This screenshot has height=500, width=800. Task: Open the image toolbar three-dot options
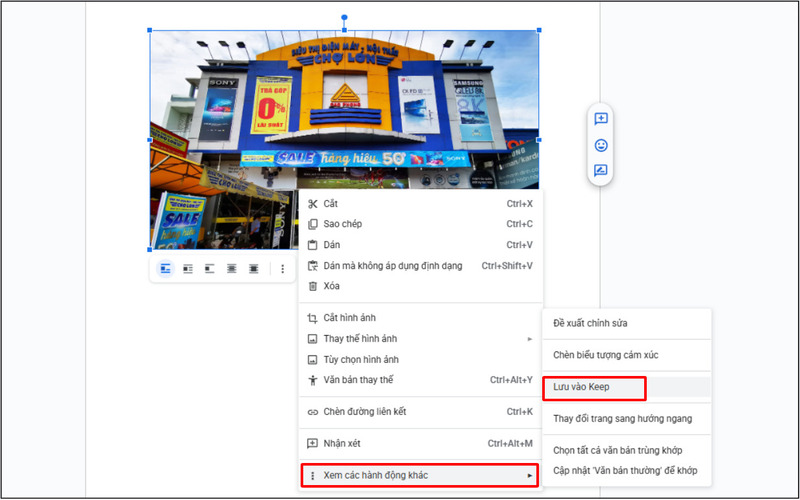pos(283,269)
